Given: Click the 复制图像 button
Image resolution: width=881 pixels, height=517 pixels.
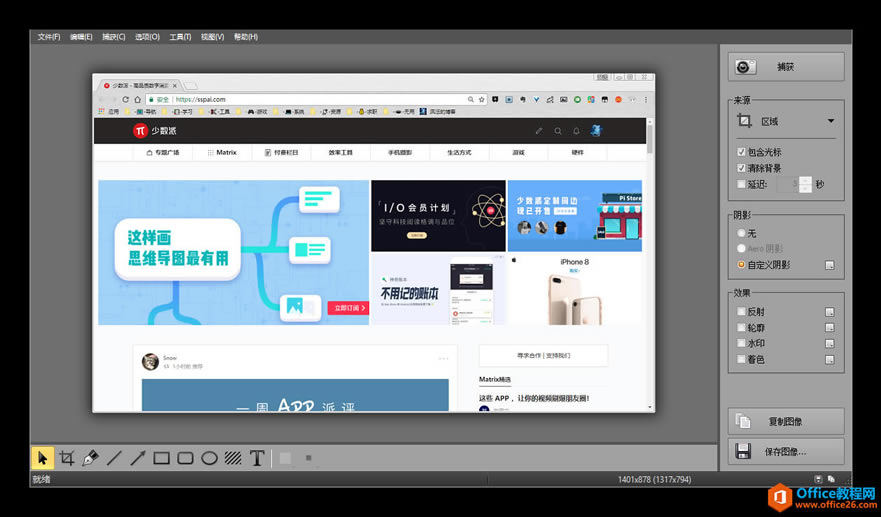Looking at the screenshot, I should pyautogui.click(x=786, y=421).
